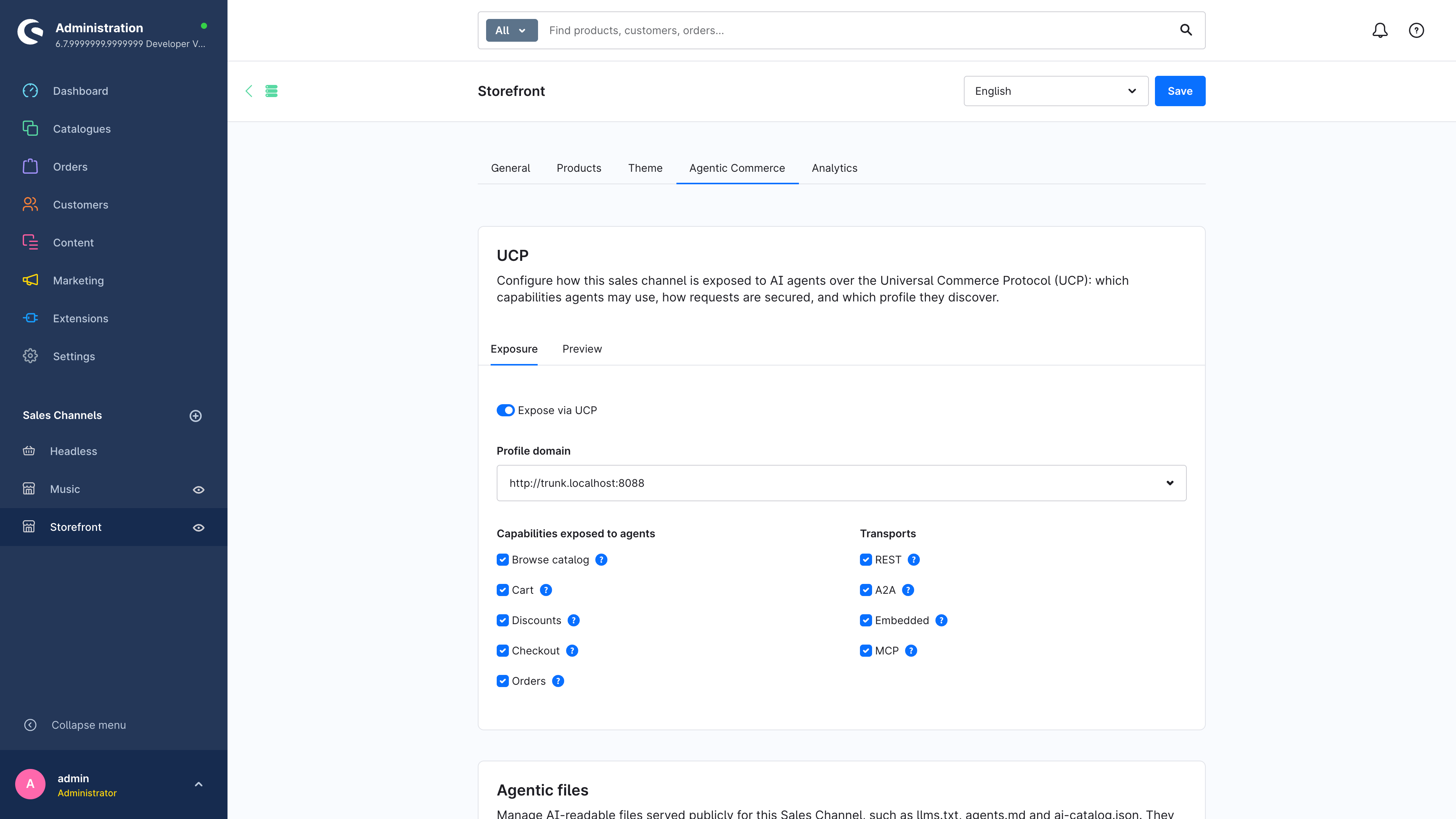Go back using the left arrow icon

(249, 91)
